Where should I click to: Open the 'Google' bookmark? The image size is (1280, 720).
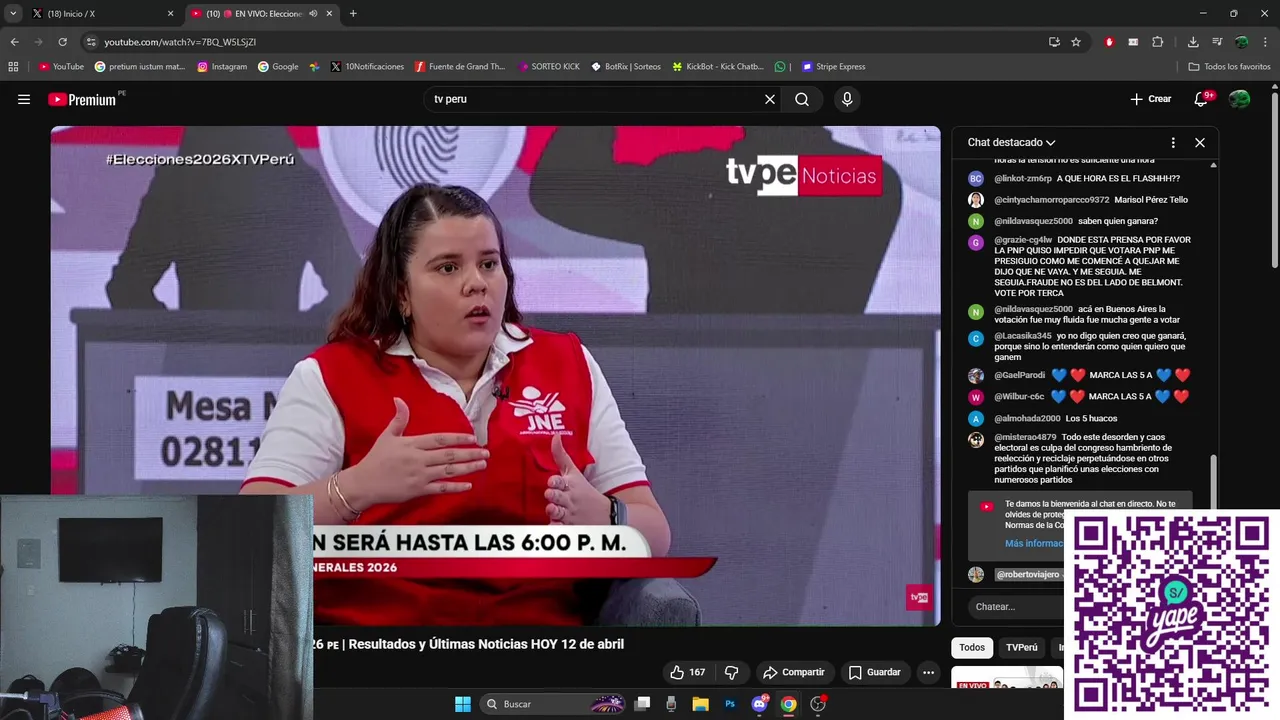point(278,67)
